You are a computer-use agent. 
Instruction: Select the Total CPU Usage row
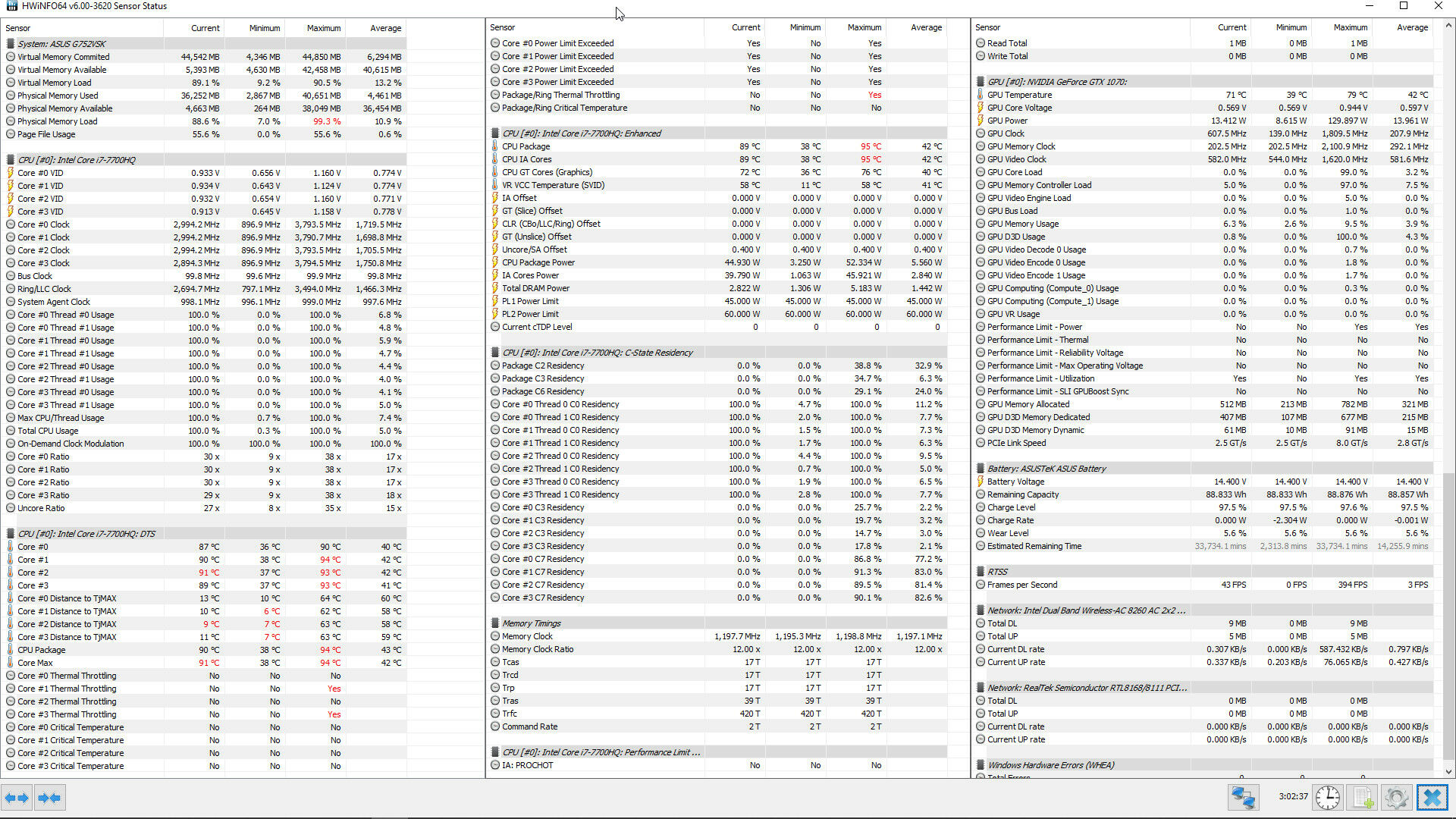(x=48, y=431)
